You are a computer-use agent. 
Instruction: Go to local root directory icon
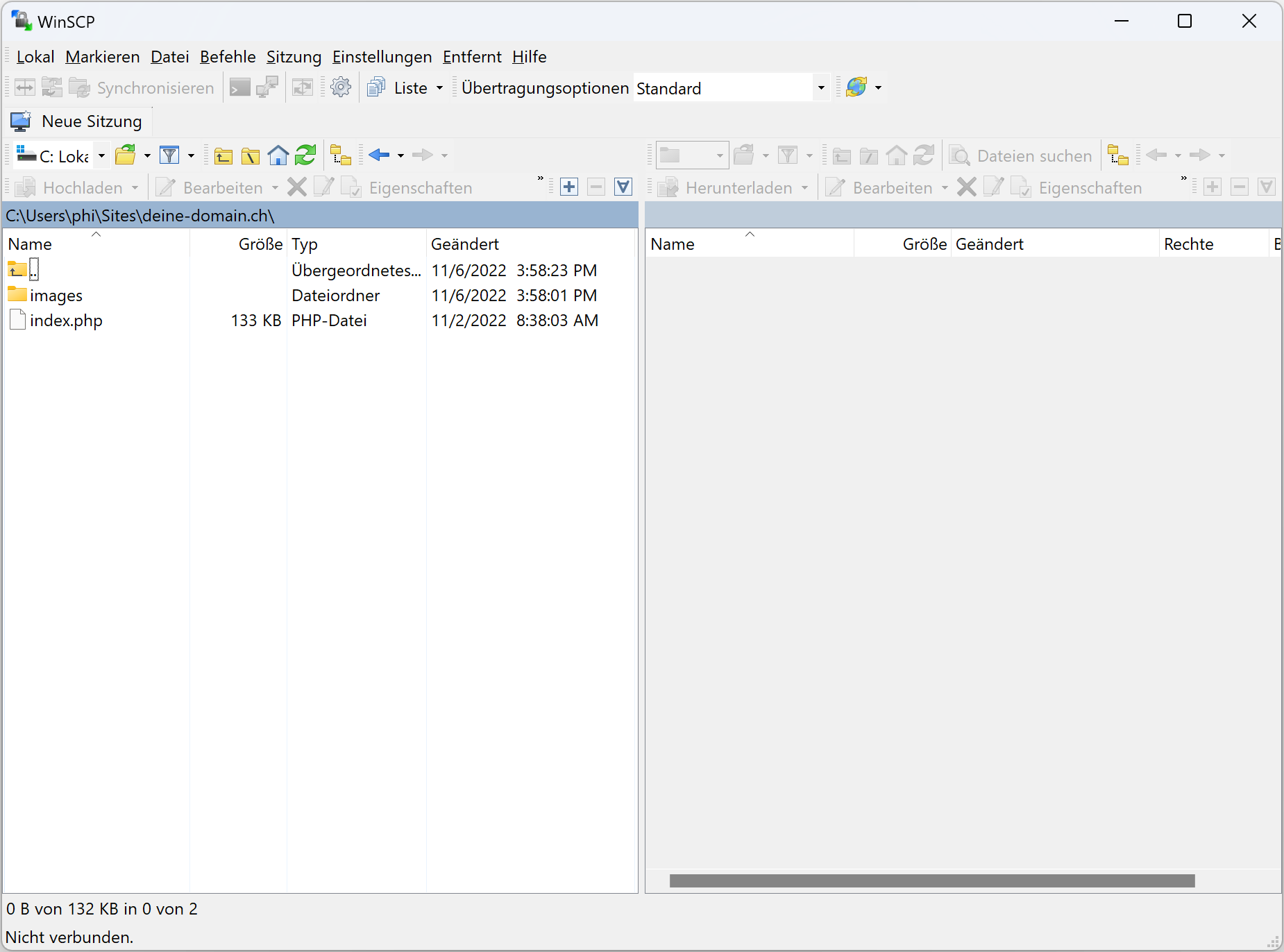(251, 156)
